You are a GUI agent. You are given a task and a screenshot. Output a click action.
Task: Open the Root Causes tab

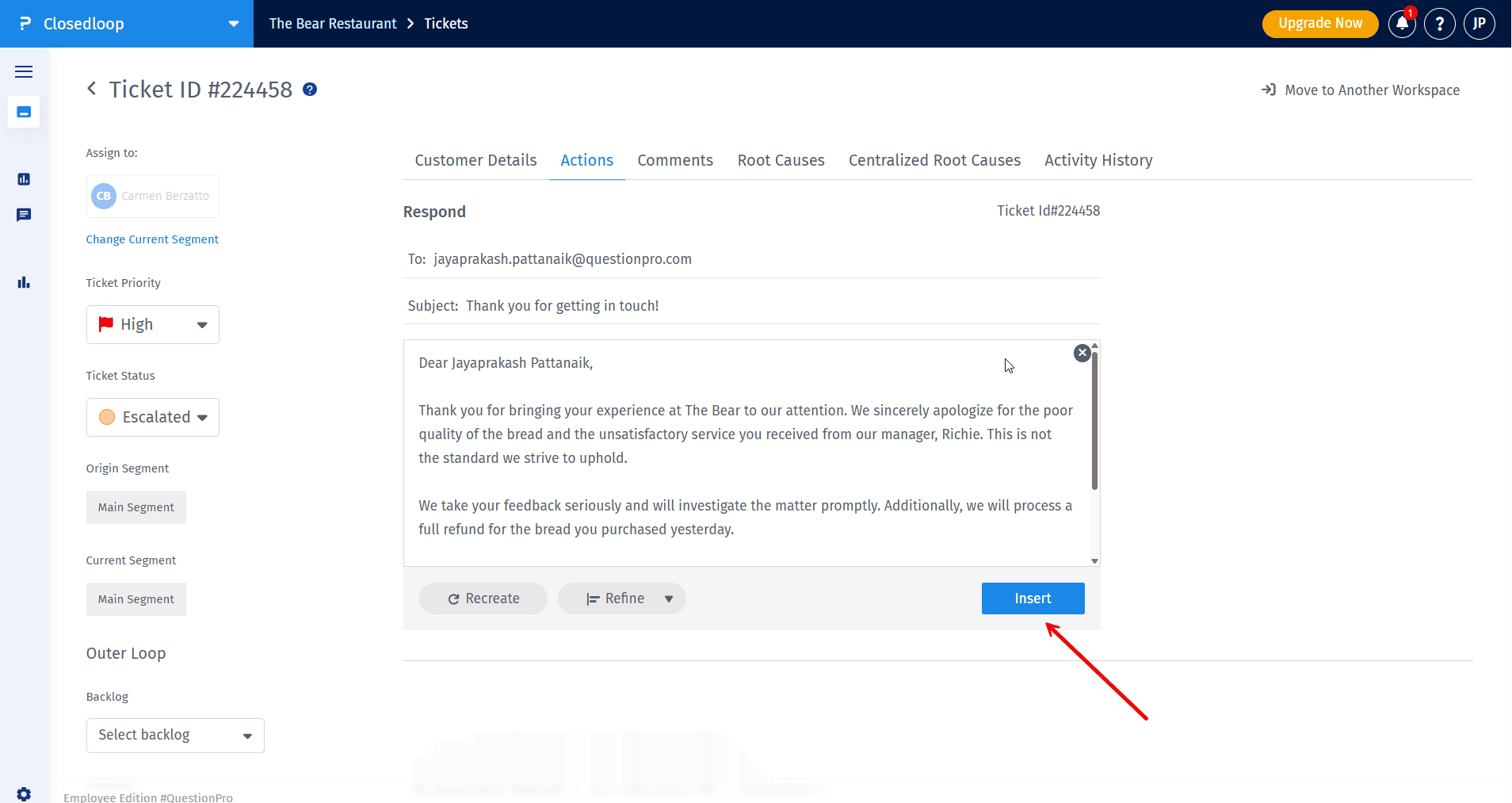click(781, 160)
